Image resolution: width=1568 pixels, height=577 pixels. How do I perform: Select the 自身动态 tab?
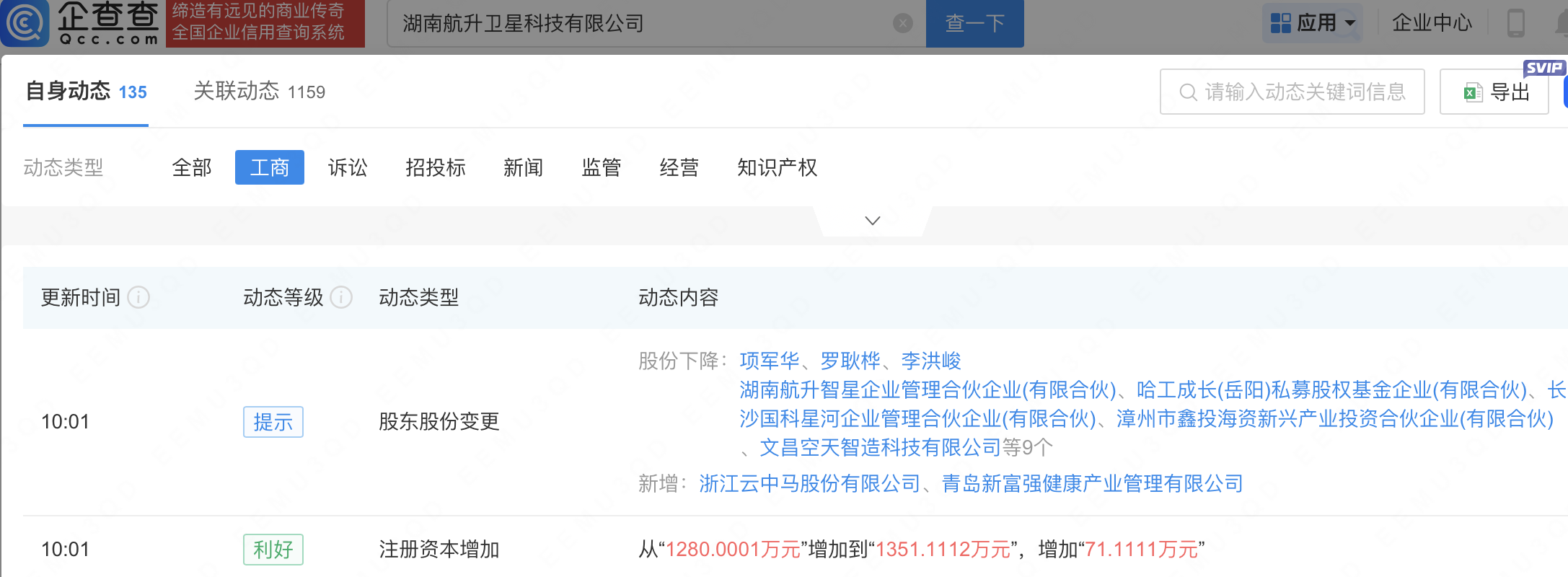[x=86, y=92]
